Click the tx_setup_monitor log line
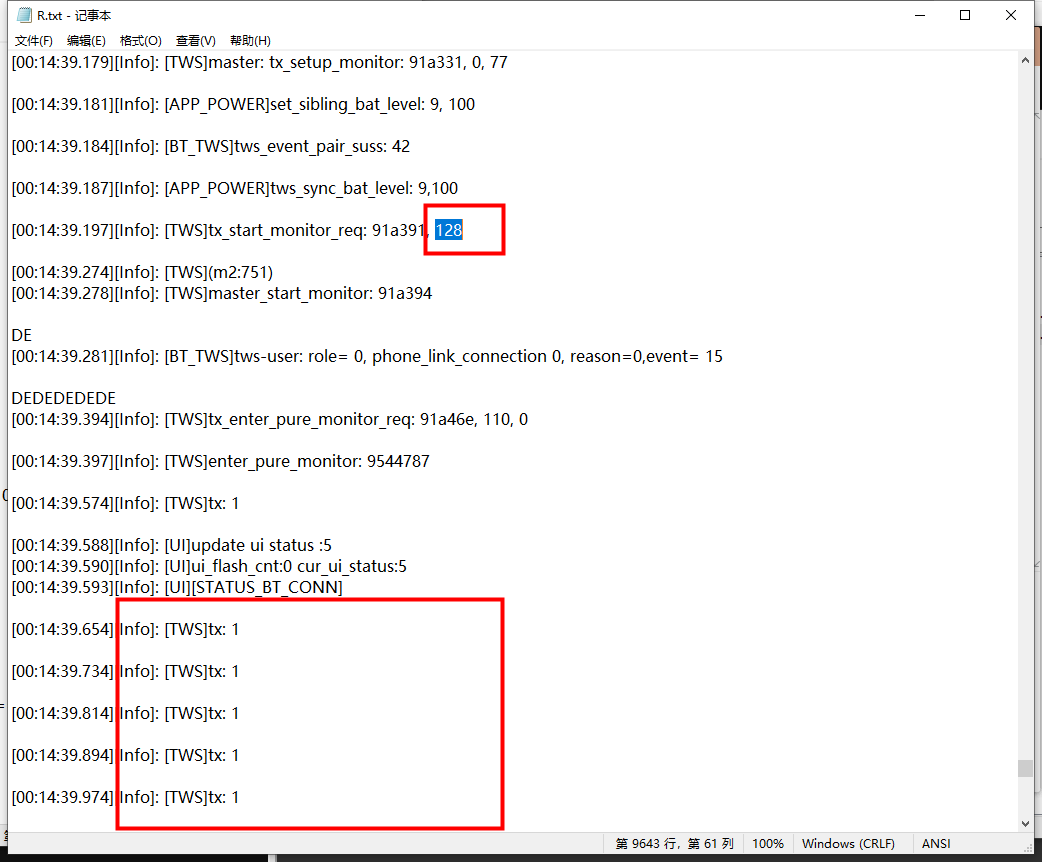Viewport: 1042px width, 862px height. (260, 62)
